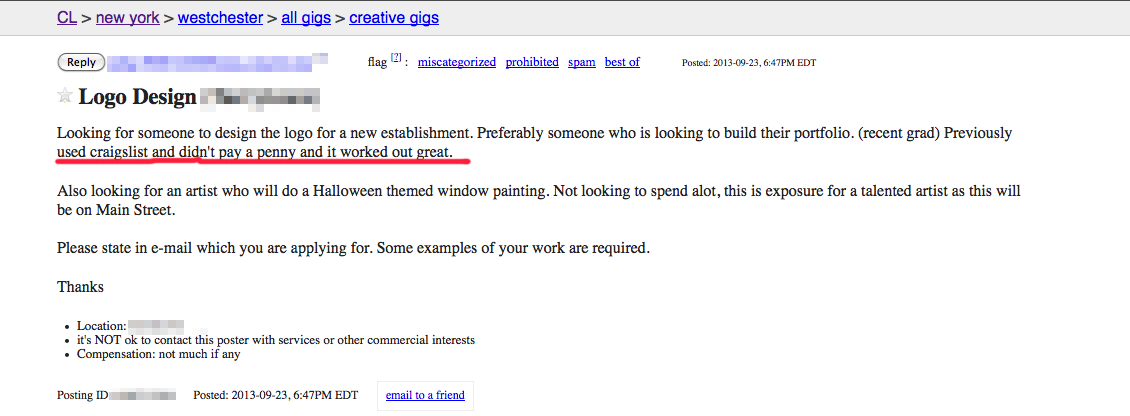Flag the post as miscategorized
The height and width of the screenshot is (416, 1130).
456,62
